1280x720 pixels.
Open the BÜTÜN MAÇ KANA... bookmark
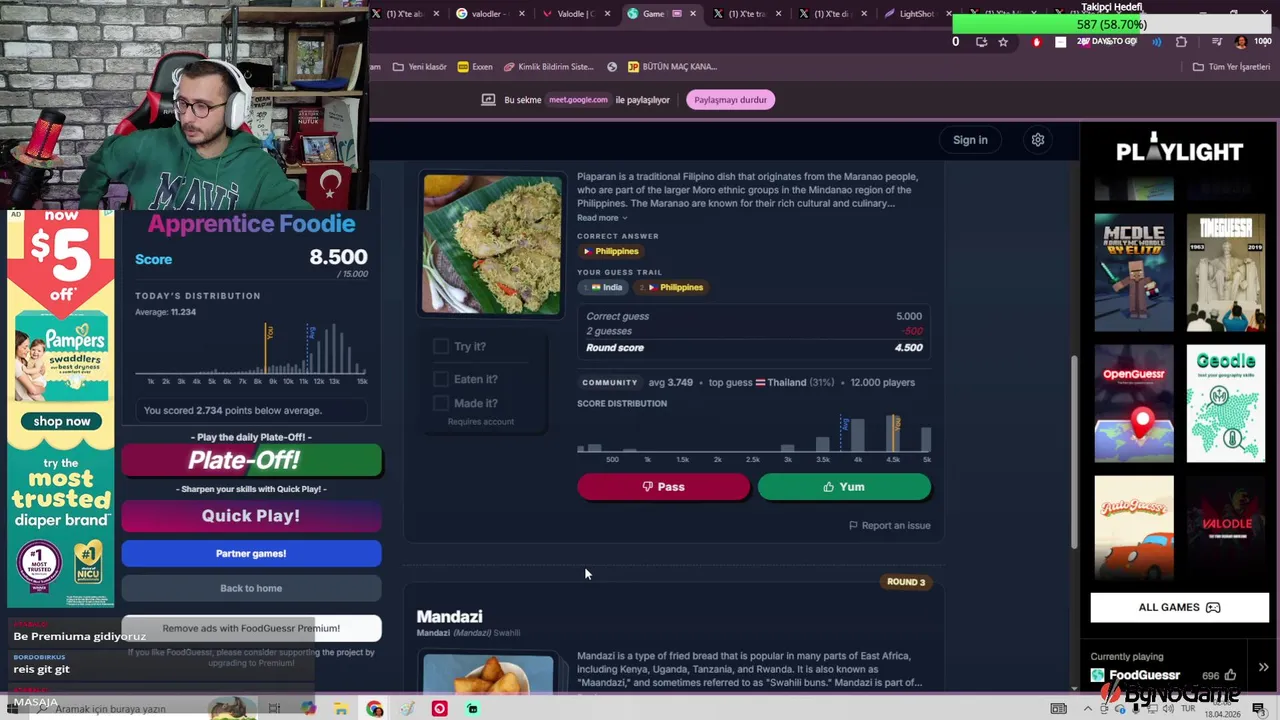coord(672,67)
